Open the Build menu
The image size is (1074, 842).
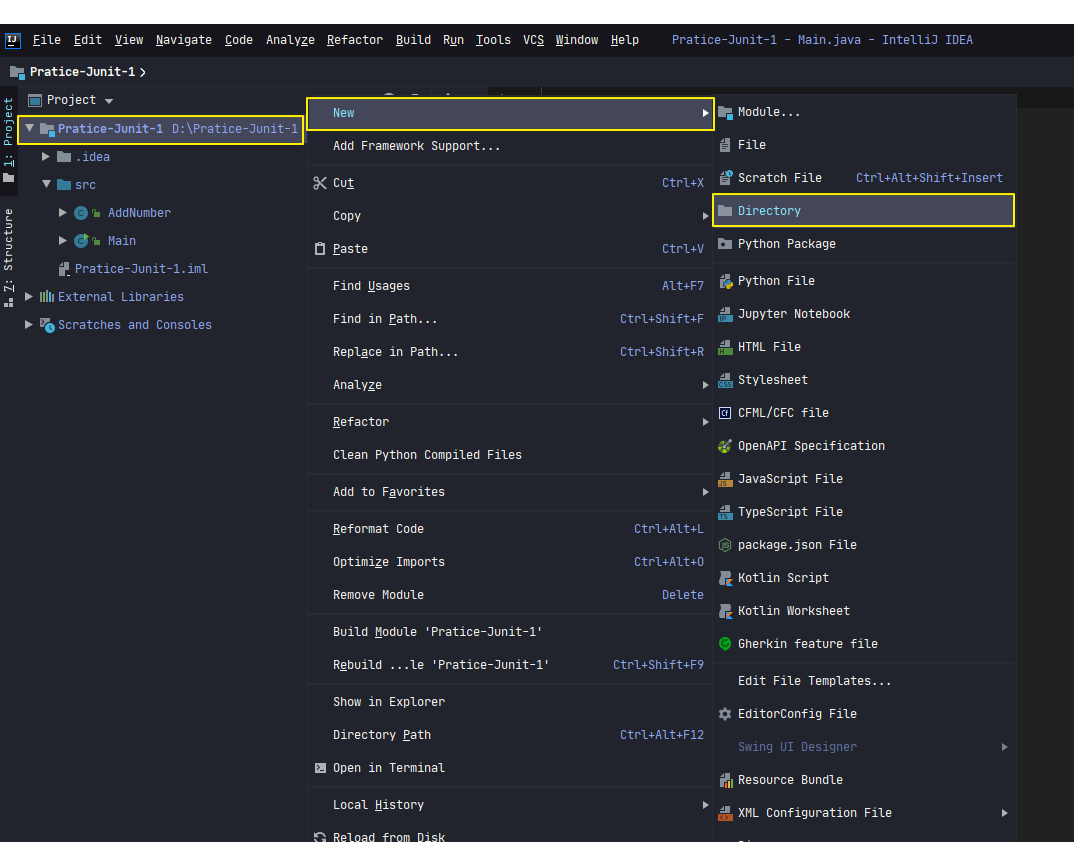(x=413, y=40)
